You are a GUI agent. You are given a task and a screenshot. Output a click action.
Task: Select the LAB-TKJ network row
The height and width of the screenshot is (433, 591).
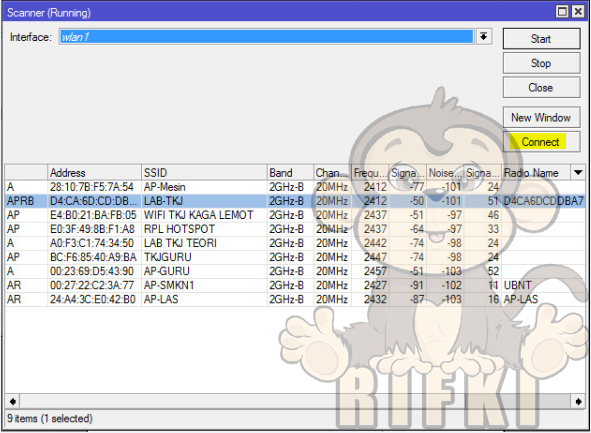point(295,201)
